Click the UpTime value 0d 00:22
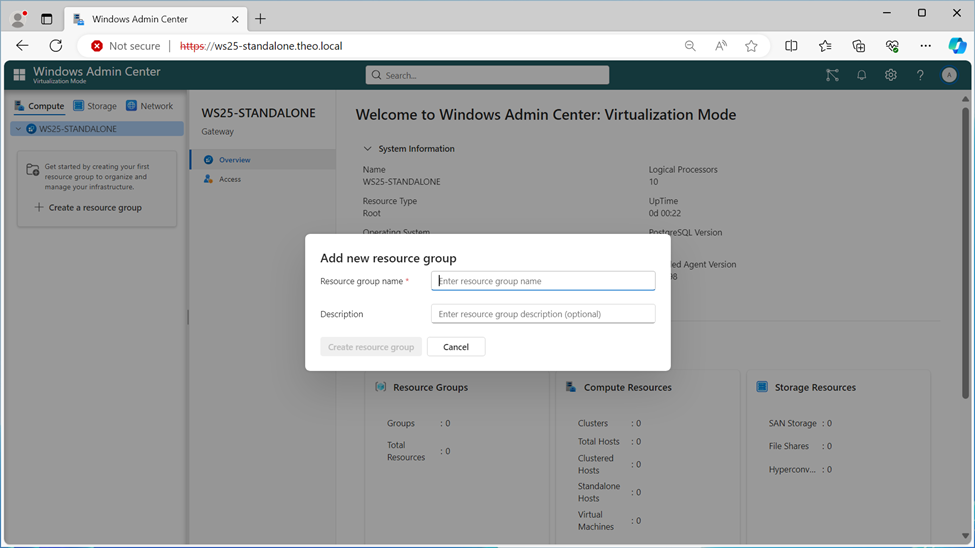The width and height of the screenshot is (975, 548). pyautogui.click(x=665, y=213)
